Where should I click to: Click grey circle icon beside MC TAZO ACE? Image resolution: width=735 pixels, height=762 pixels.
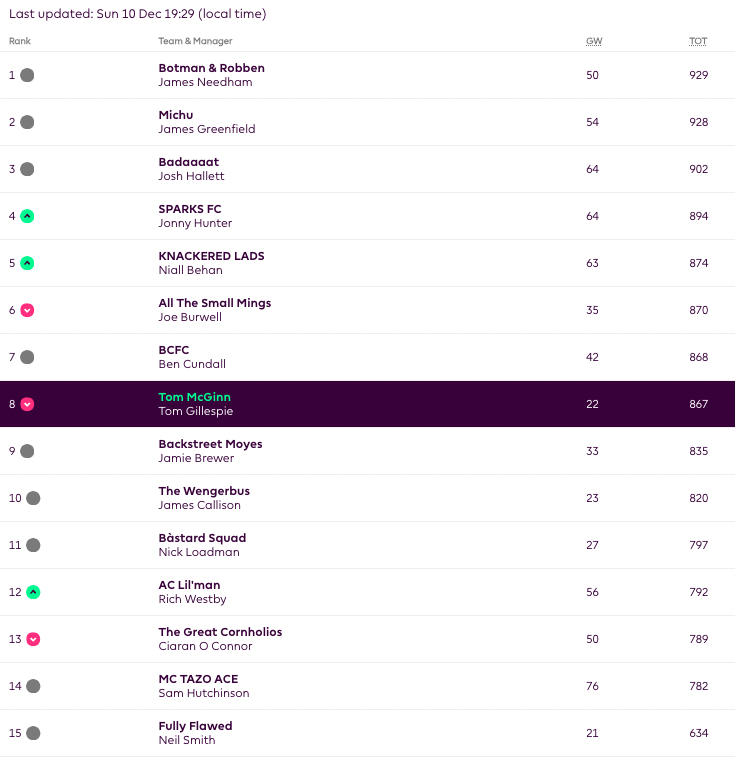coord(33,686)
